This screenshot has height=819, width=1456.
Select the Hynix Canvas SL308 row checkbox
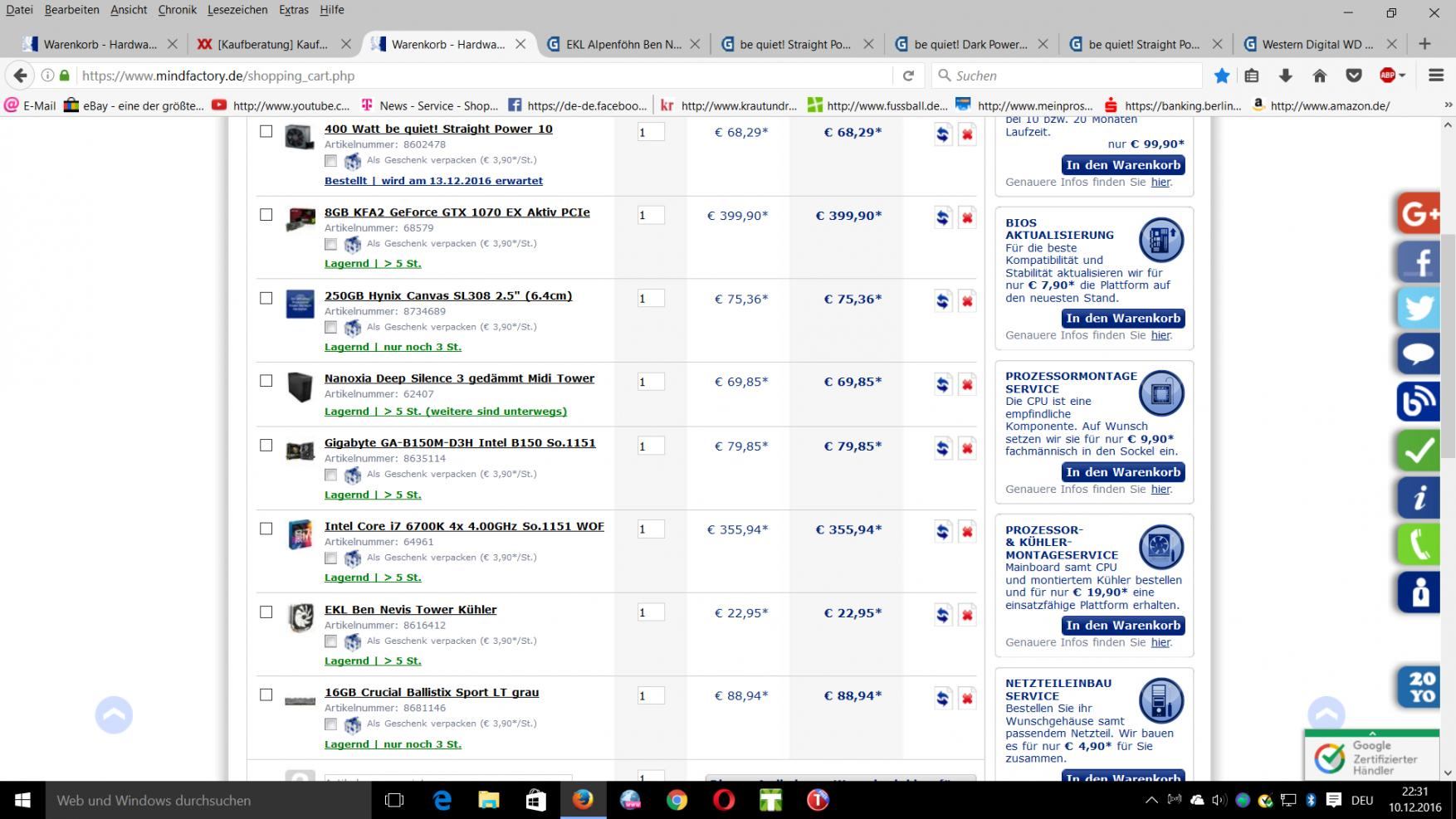coord(266,298)
